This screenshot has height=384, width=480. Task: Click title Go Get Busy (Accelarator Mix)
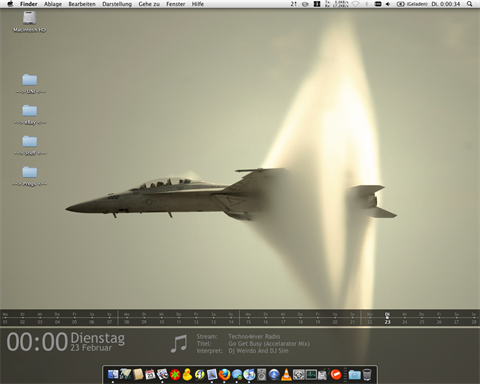269,344
